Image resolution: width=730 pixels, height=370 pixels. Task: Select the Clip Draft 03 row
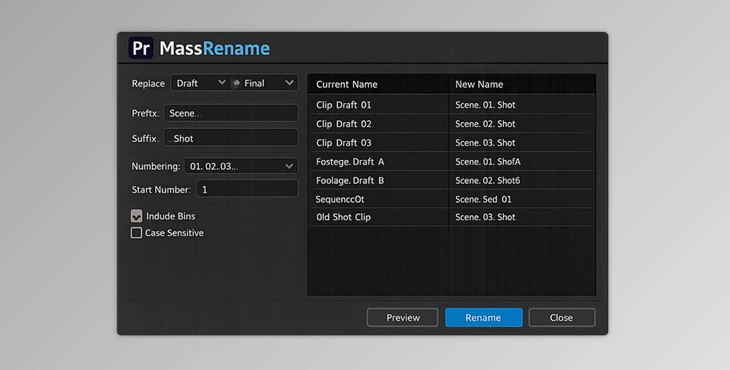[x=452, y=142]
